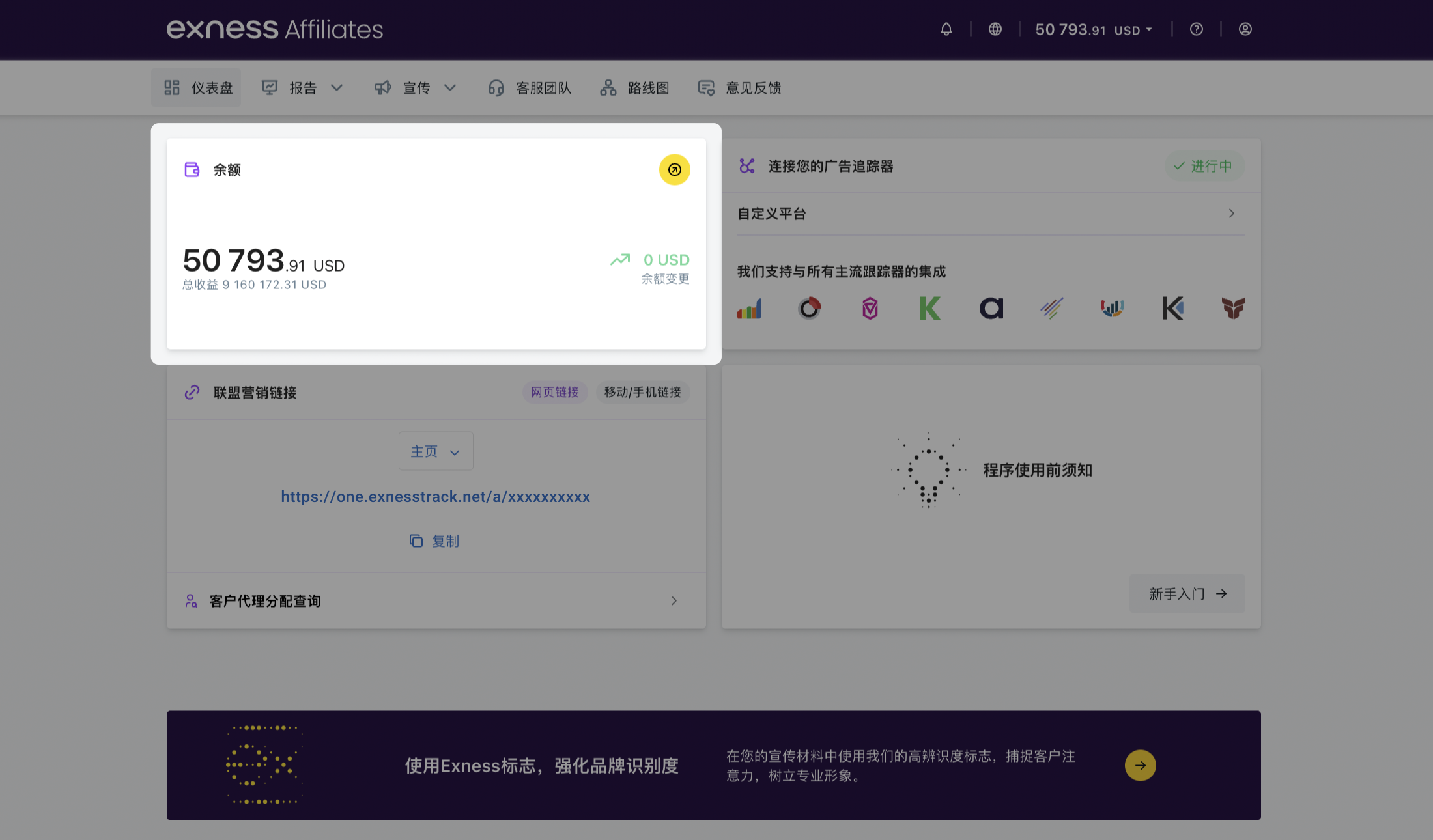Open the help question mark icon
The height and width of the screenshot is (840, 1433).
point(1197,29)
